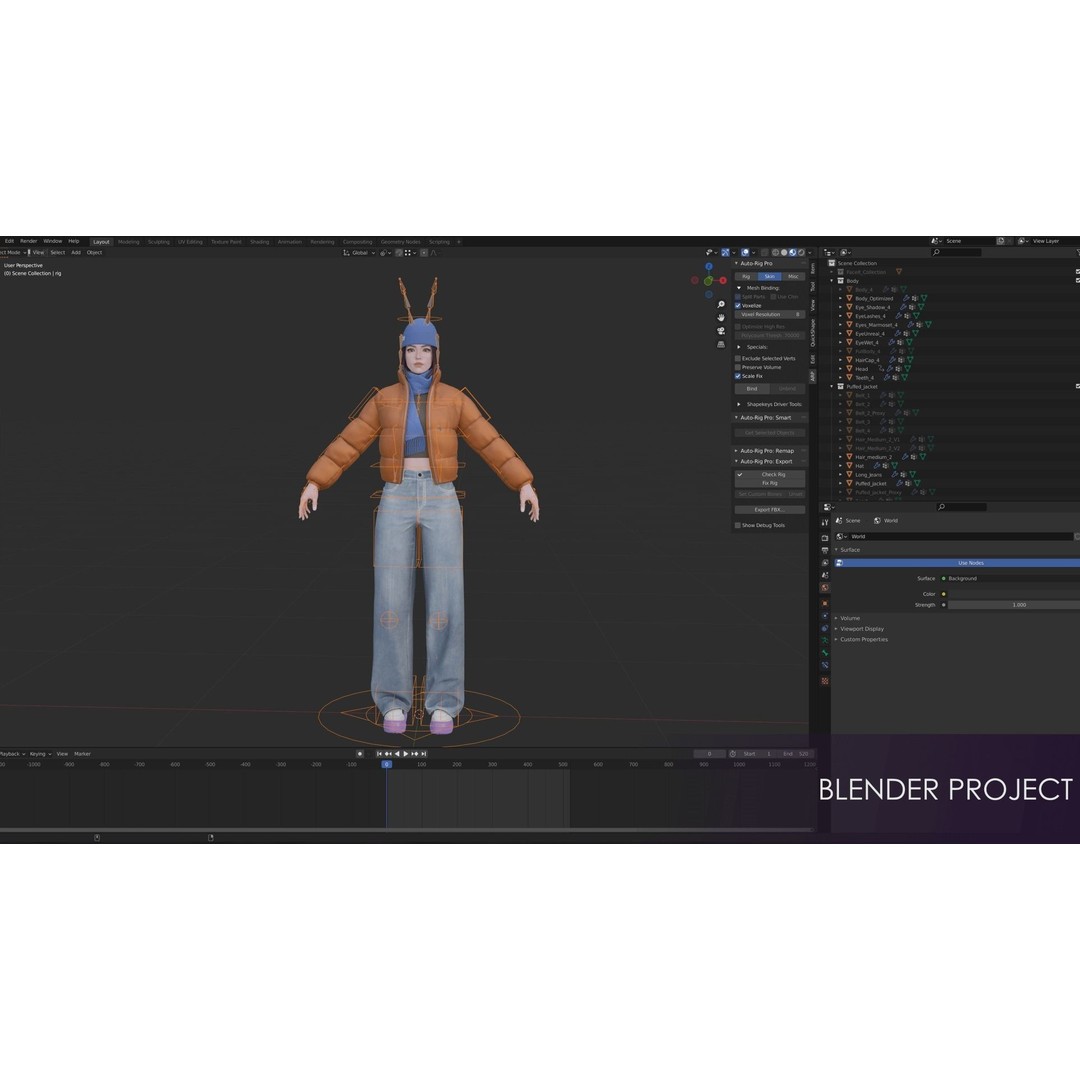Check the Preserve Volume option

(738, 367)
